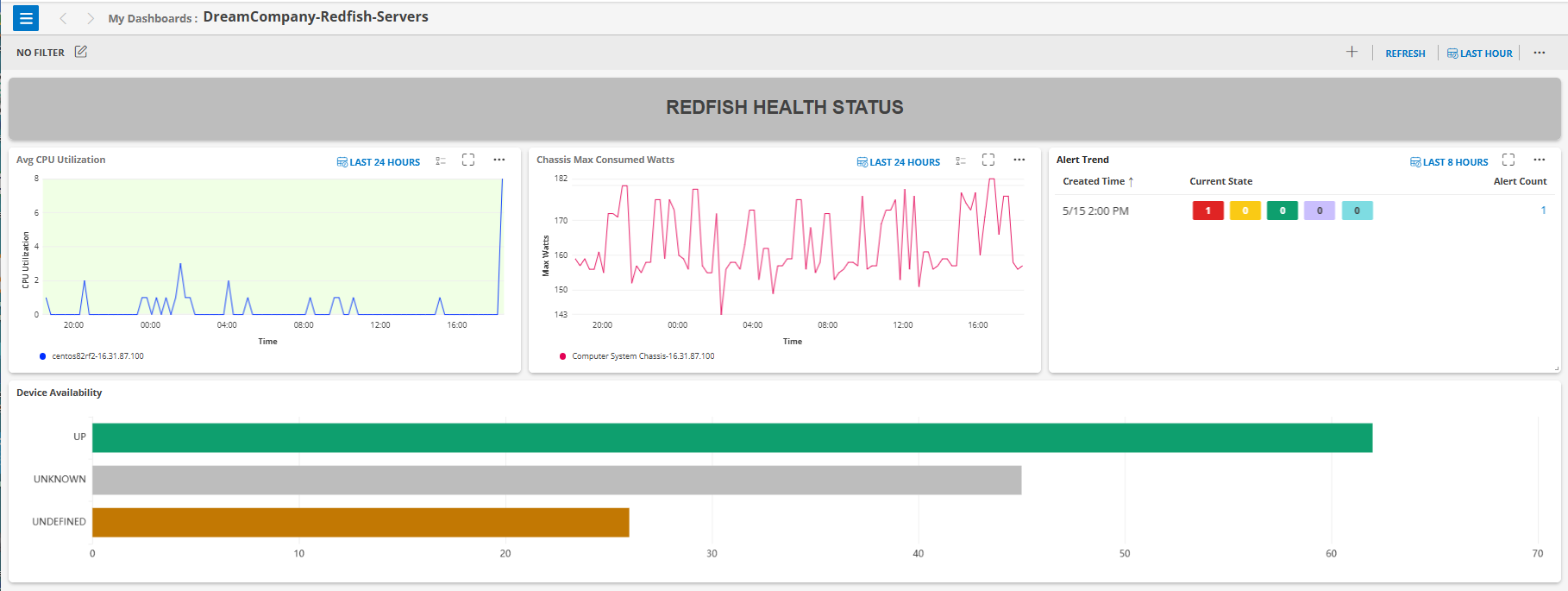Screen dimensions: 1568x591
Task: Click the green UP availability bar
Action: (732, 437)
